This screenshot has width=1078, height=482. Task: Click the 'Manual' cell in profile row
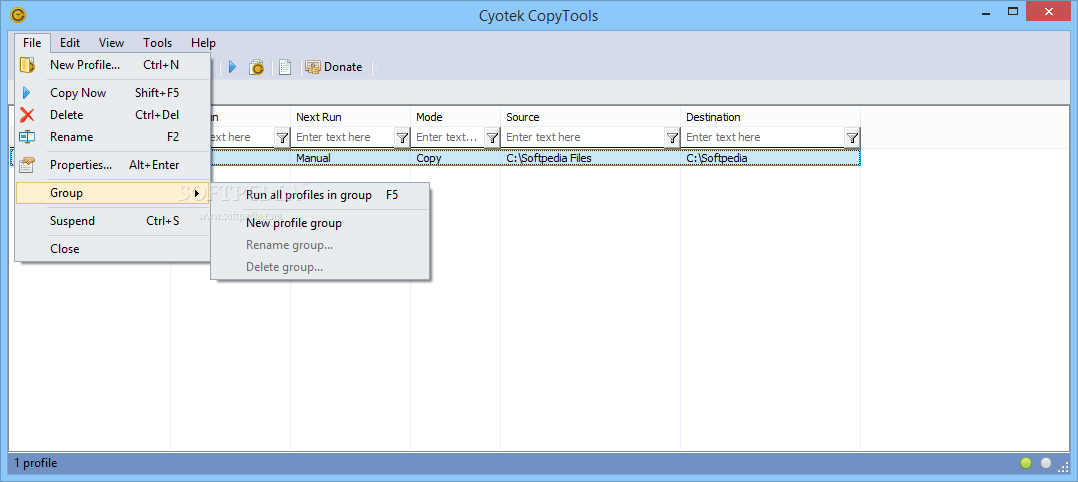tap(351, 158)
